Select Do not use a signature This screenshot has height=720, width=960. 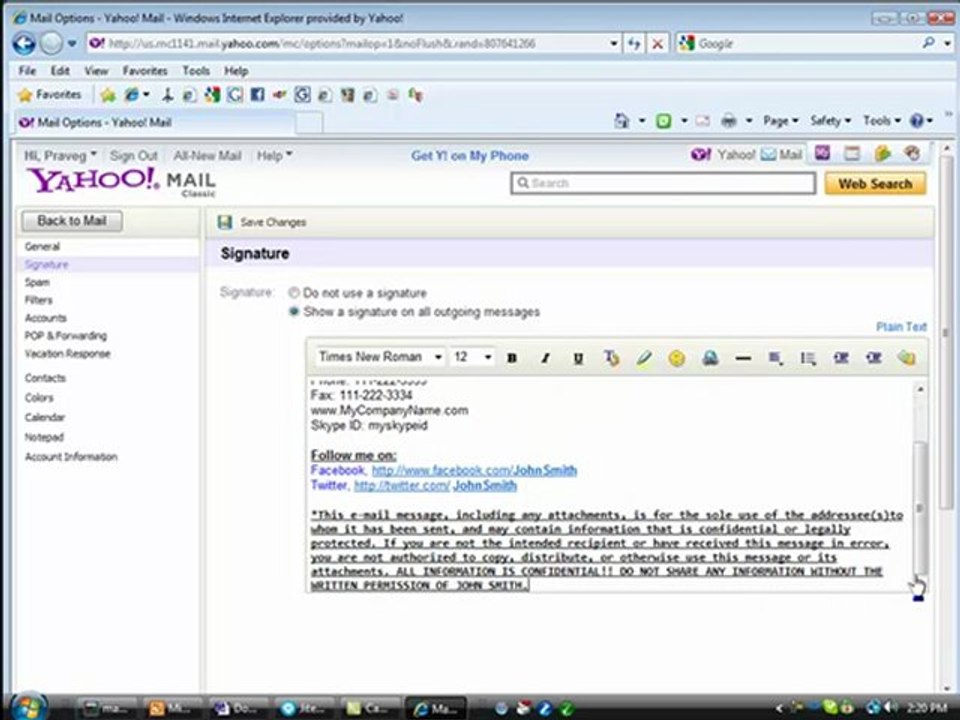click(294, 293)
